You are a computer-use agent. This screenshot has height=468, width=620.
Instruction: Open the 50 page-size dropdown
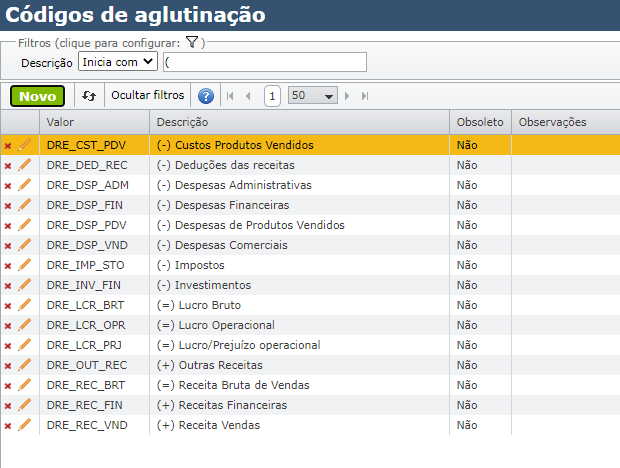coord(313,95)
